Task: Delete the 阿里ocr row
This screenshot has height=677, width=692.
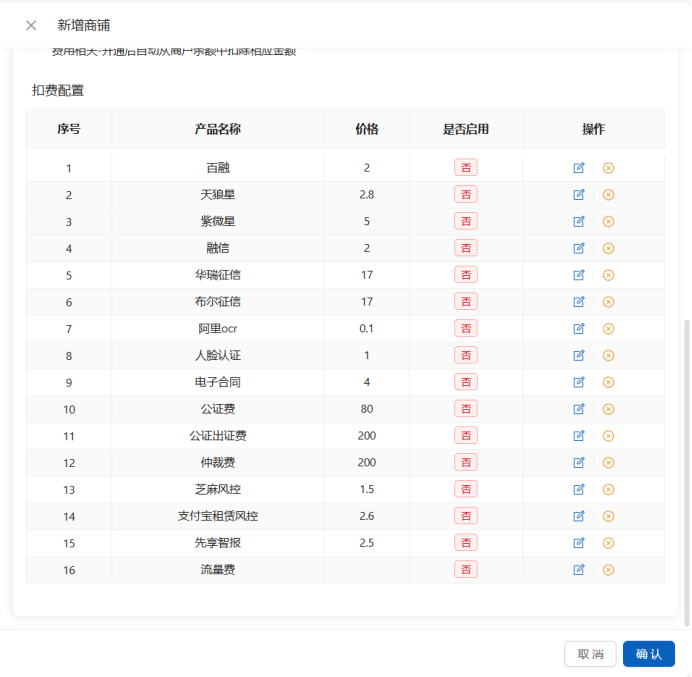Action: (608, 329)
